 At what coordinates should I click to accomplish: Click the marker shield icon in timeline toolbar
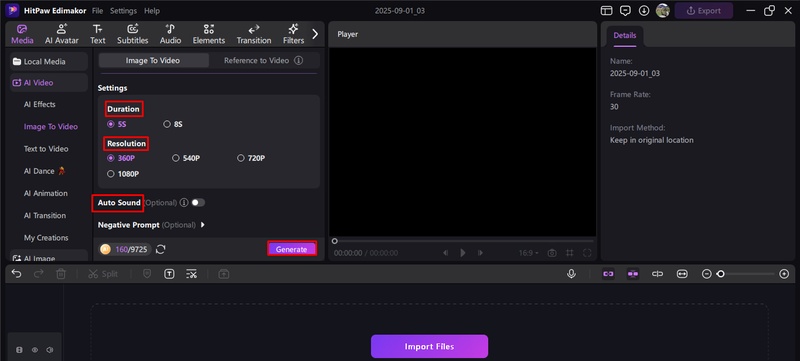click(x=146, y=274)
